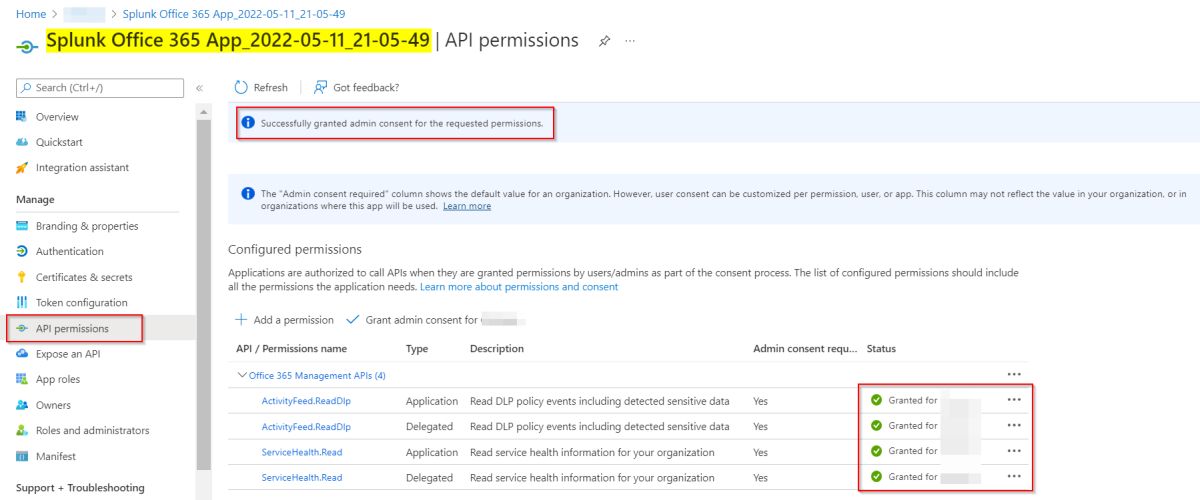Image resolution: width=1200 pixels, height=500 pixels.
Task: Click the API / Permissions name column header
Action: 291,349
